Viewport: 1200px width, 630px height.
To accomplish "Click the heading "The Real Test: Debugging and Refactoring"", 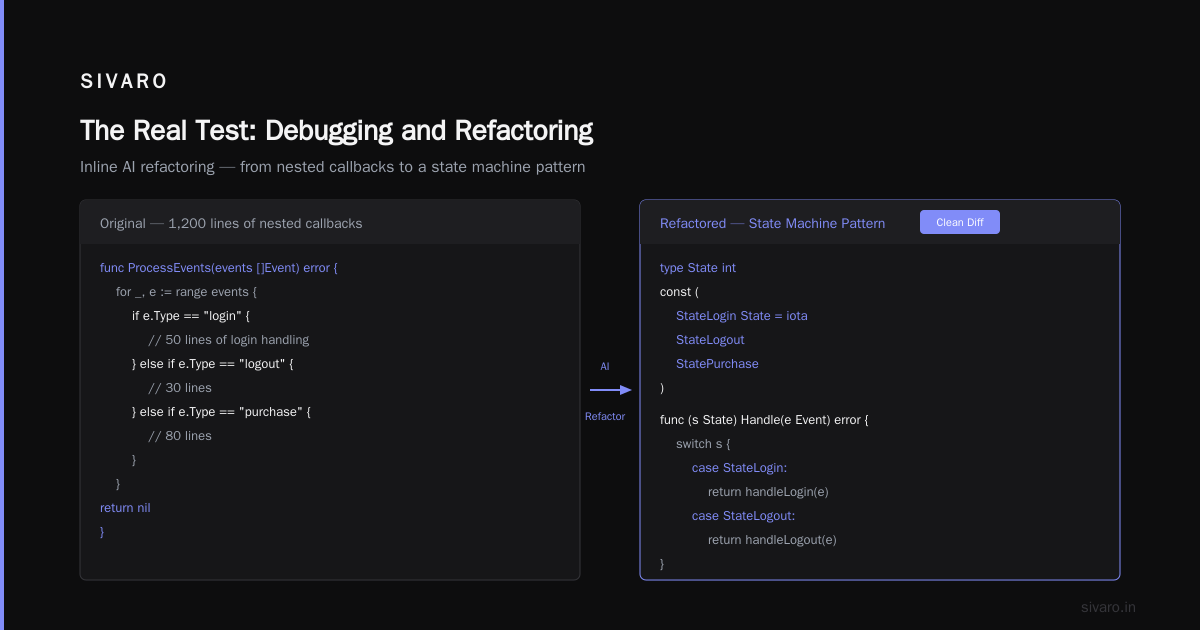I will coord(337,130).
